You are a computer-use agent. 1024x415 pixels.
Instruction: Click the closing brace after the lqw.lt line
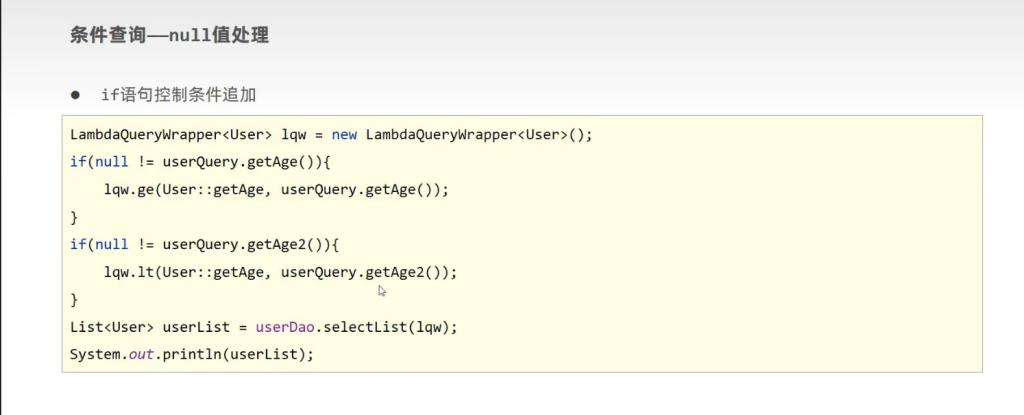[x=74, y=299]
